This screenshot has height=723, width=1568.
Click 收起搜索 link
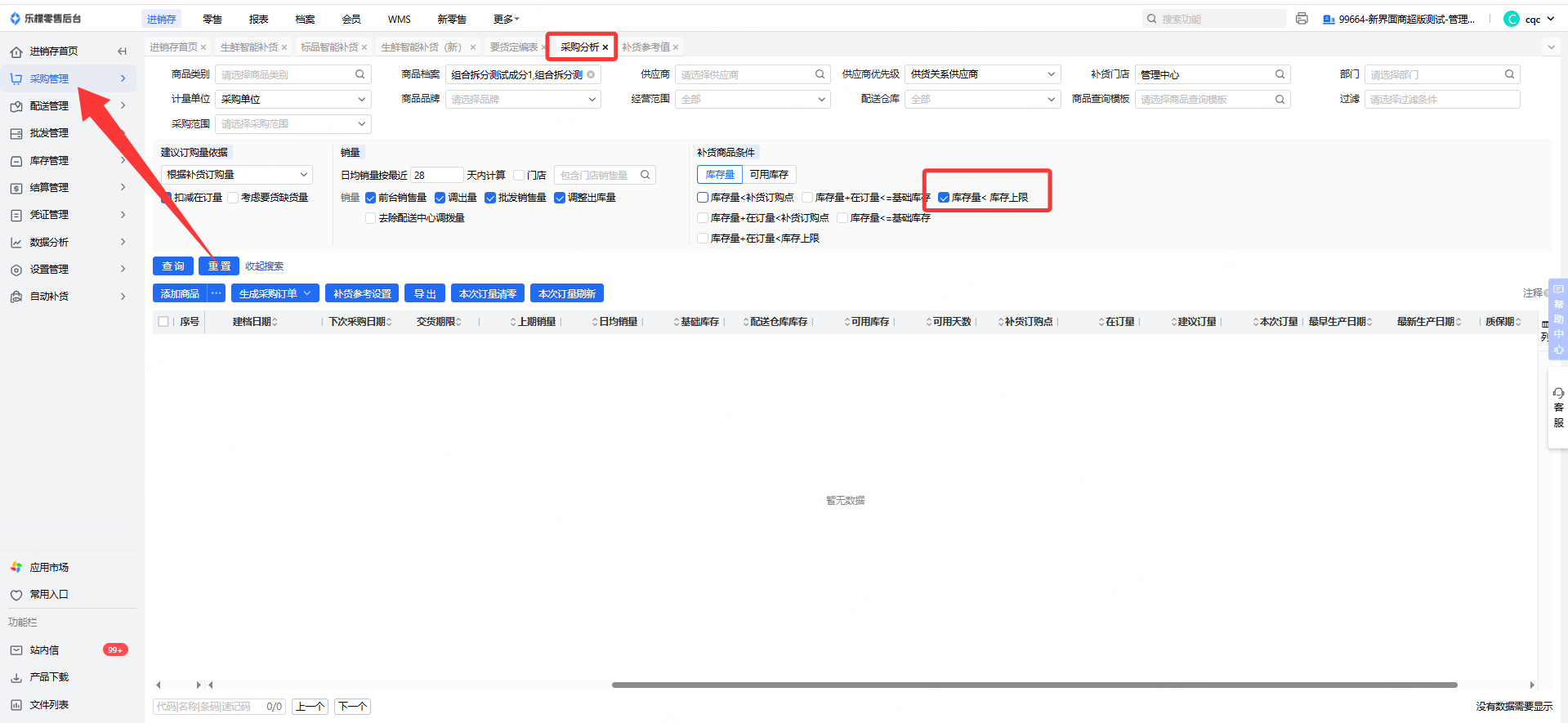click(264, 266)
